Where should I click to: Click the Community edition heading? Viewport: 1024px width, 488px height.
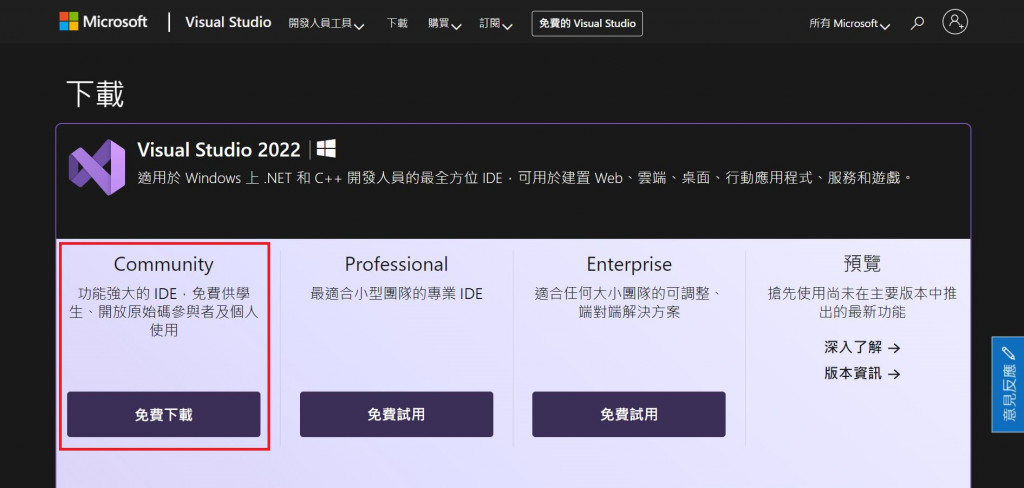[x=163, y=264]
